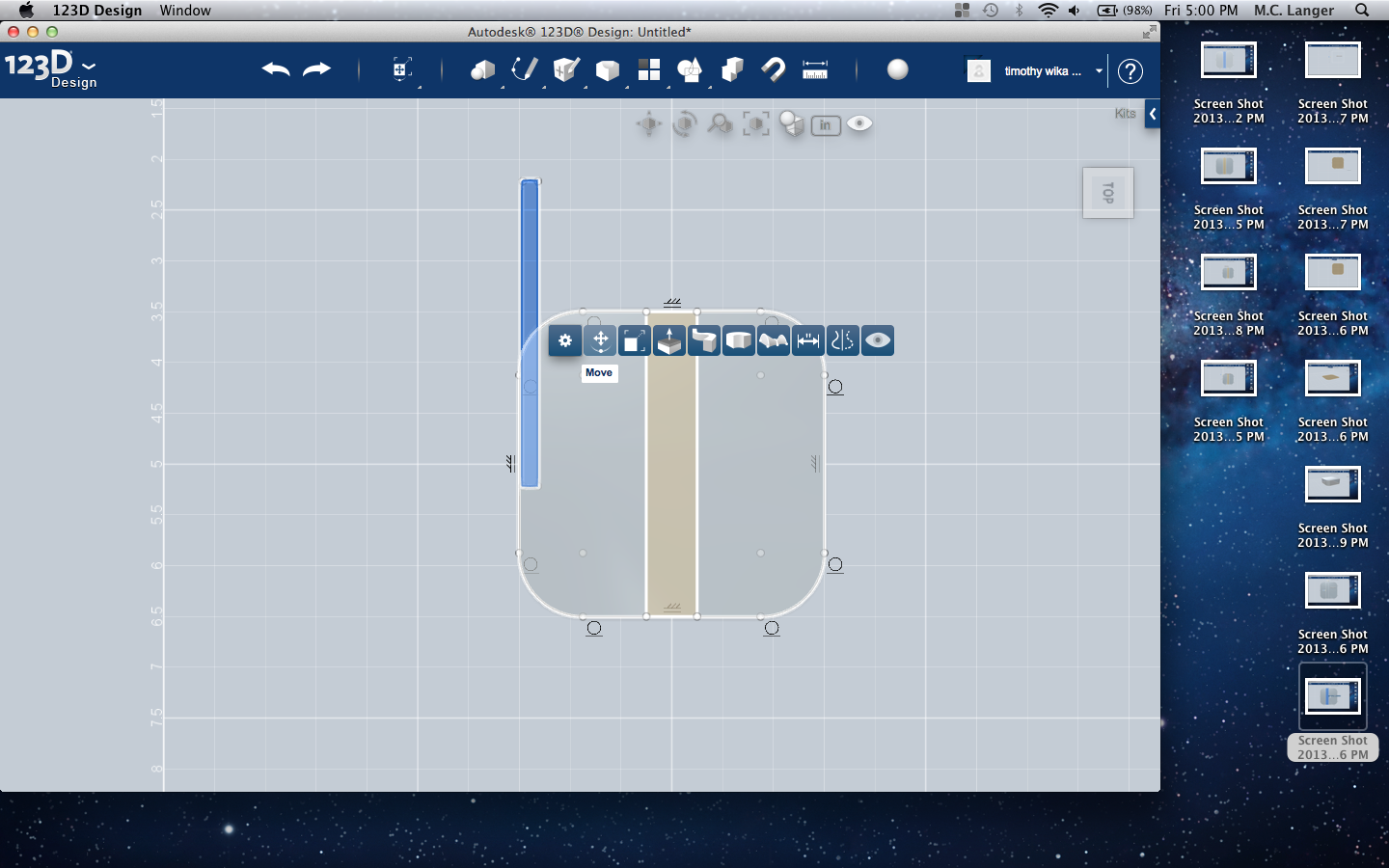Select the Orbit view tool
This screenshot has width=1389, height=868.
click(x=685, y=123)
